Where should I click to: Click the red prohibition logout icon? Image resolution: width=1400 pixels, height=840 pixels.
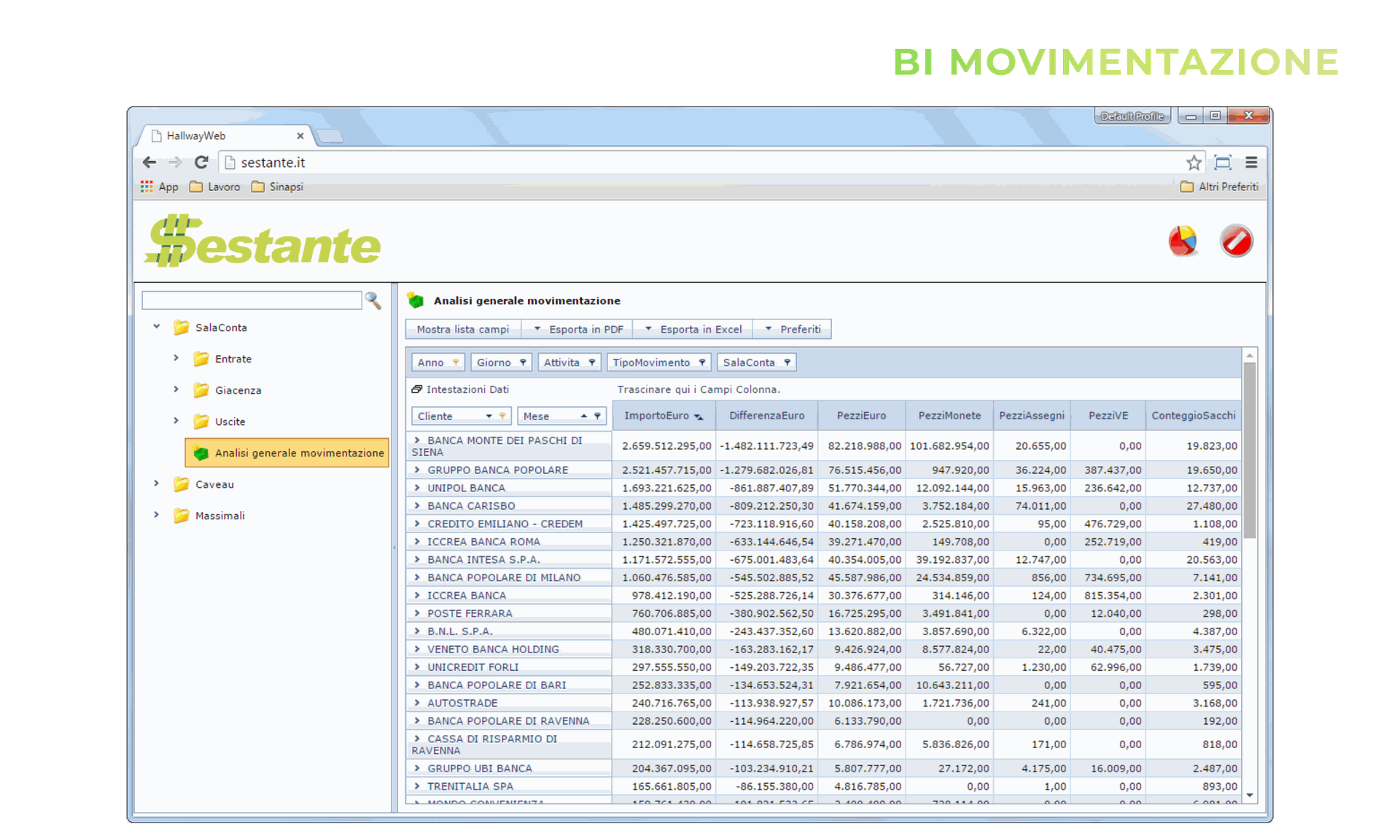(1236, 241)
